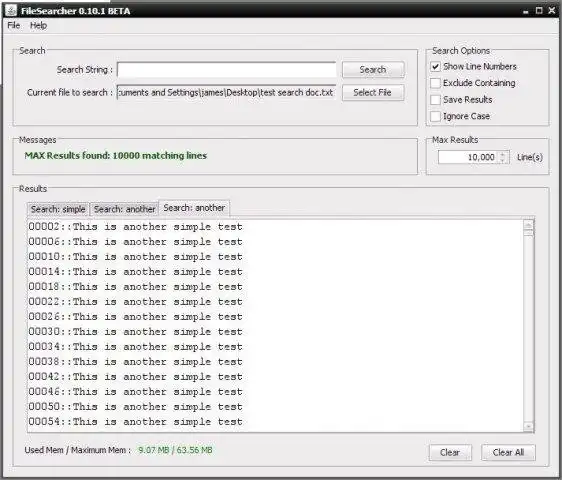Click result line 00022
The width and height of the screenshot is (562, 480).
135,302
